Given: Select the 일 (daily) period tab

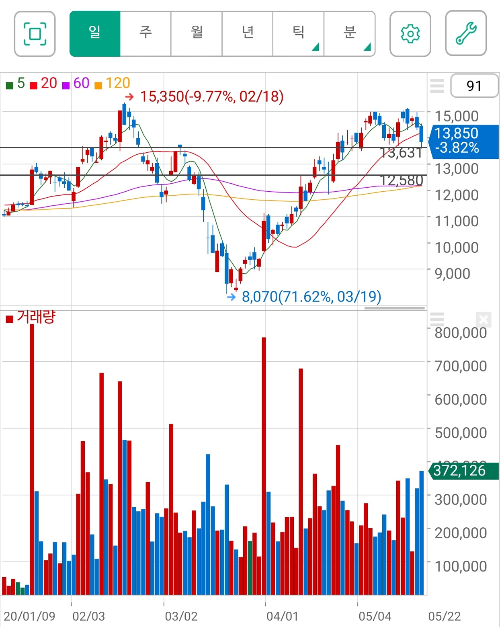Looking at the screenshot, I should 95,34.
